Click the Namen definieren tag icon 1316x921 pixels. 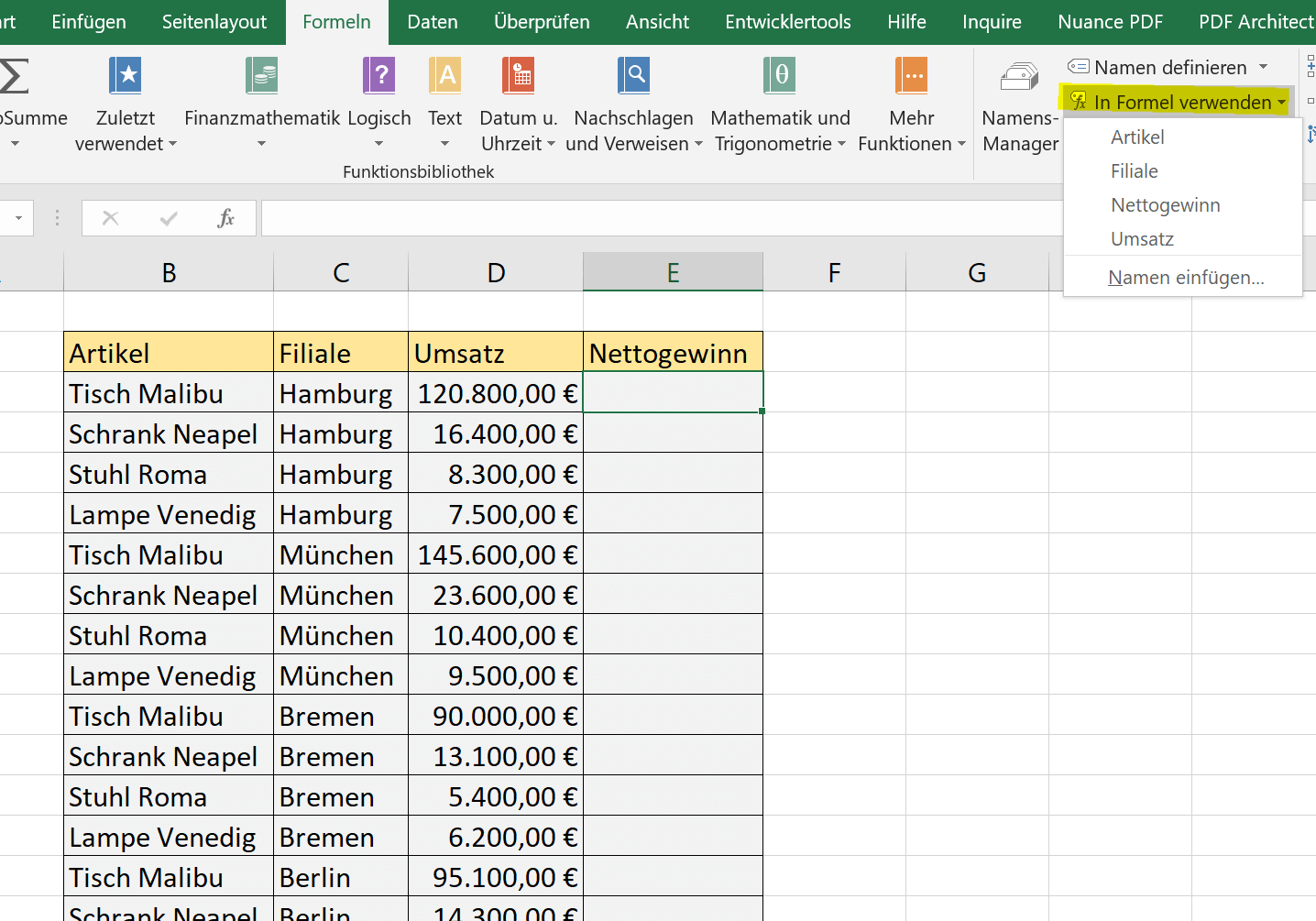point(1079,67)
